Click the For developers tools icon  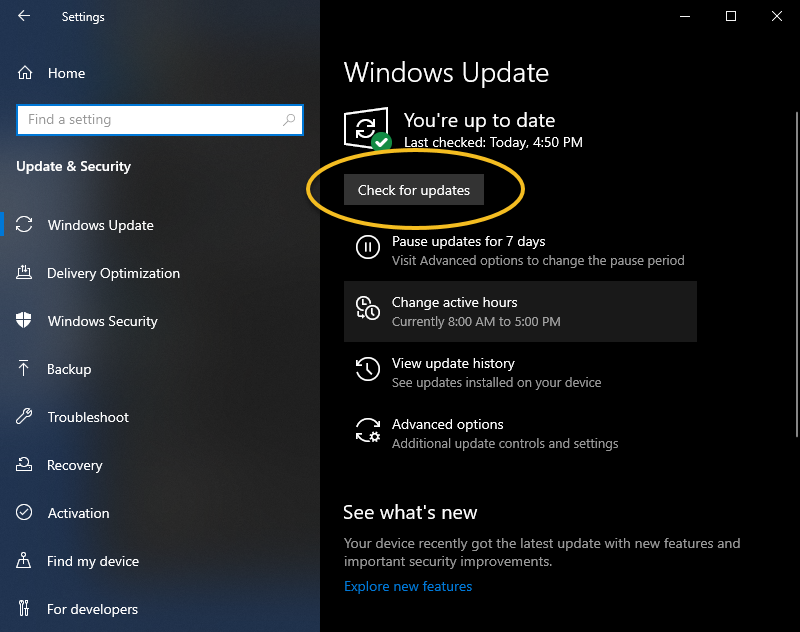[x=24, y=608]
